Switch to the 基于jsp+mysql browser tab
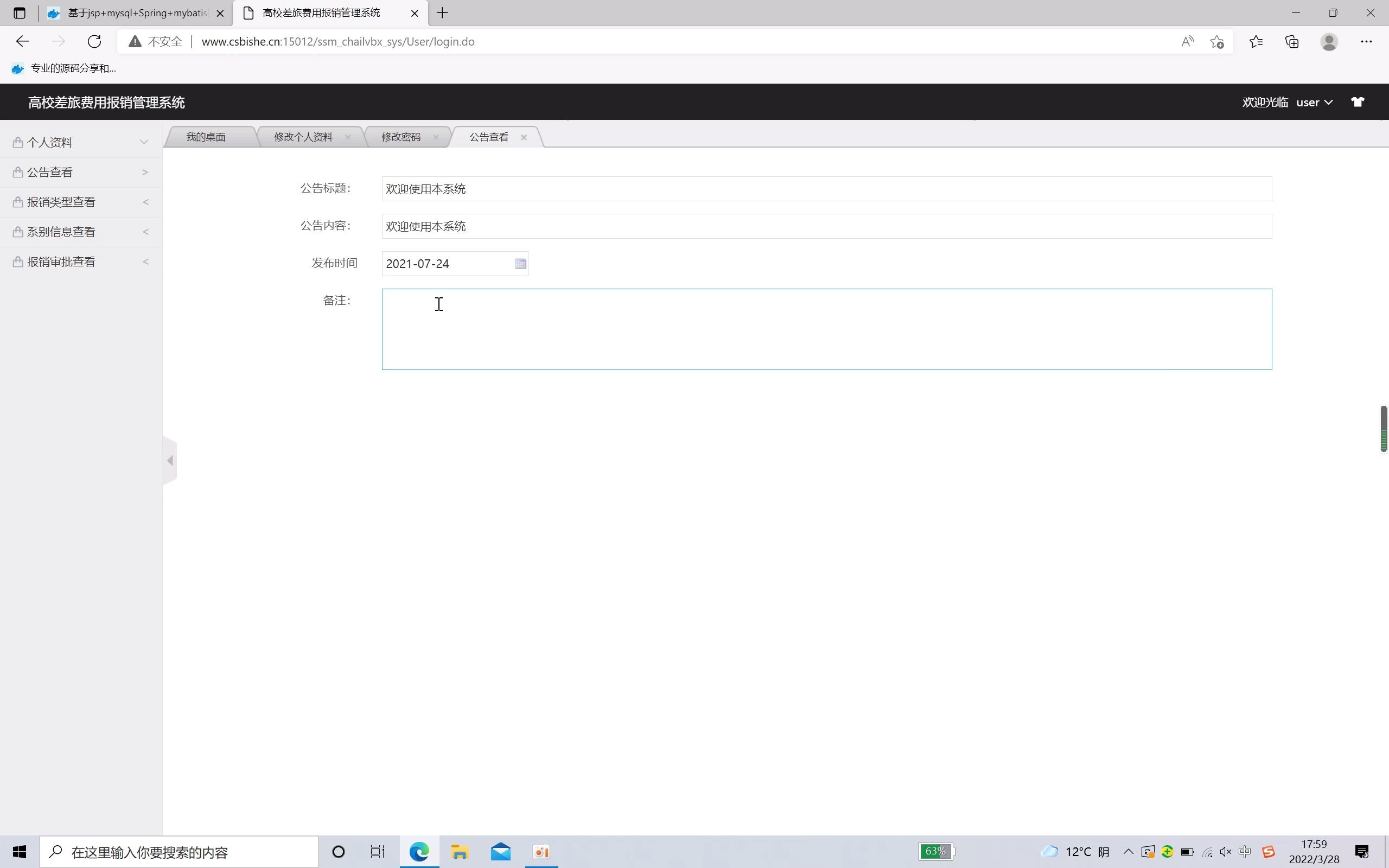The height and width of the screenshot is (868, 1389). click(x=136, y=12)
